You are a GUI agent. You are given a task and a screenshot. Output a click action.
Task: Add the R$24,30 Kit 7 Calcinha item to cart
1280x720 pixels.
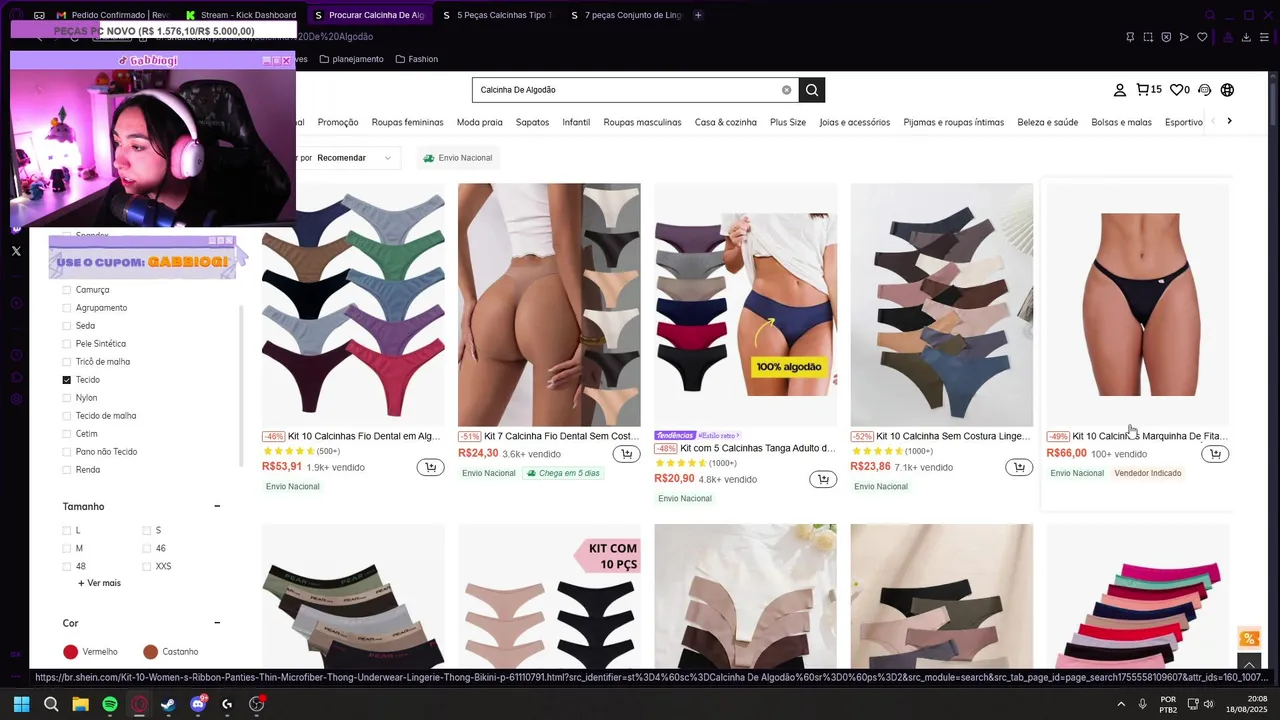(x=626, y=454)
